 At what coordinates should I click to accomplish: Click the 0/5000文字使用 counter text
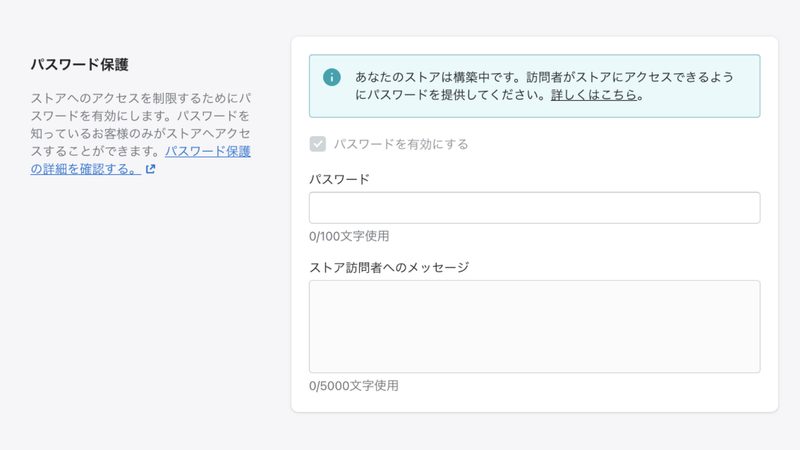tap(354, 386)
